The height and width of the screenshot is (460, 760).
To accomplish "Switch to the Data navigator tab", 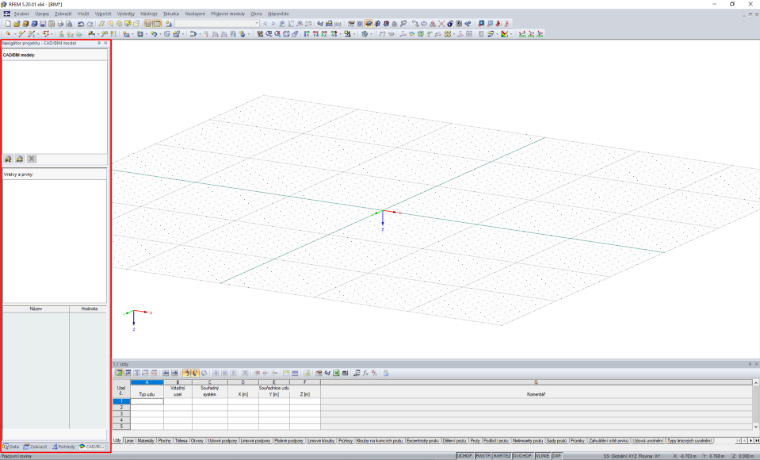I will [x=11, y=446].
